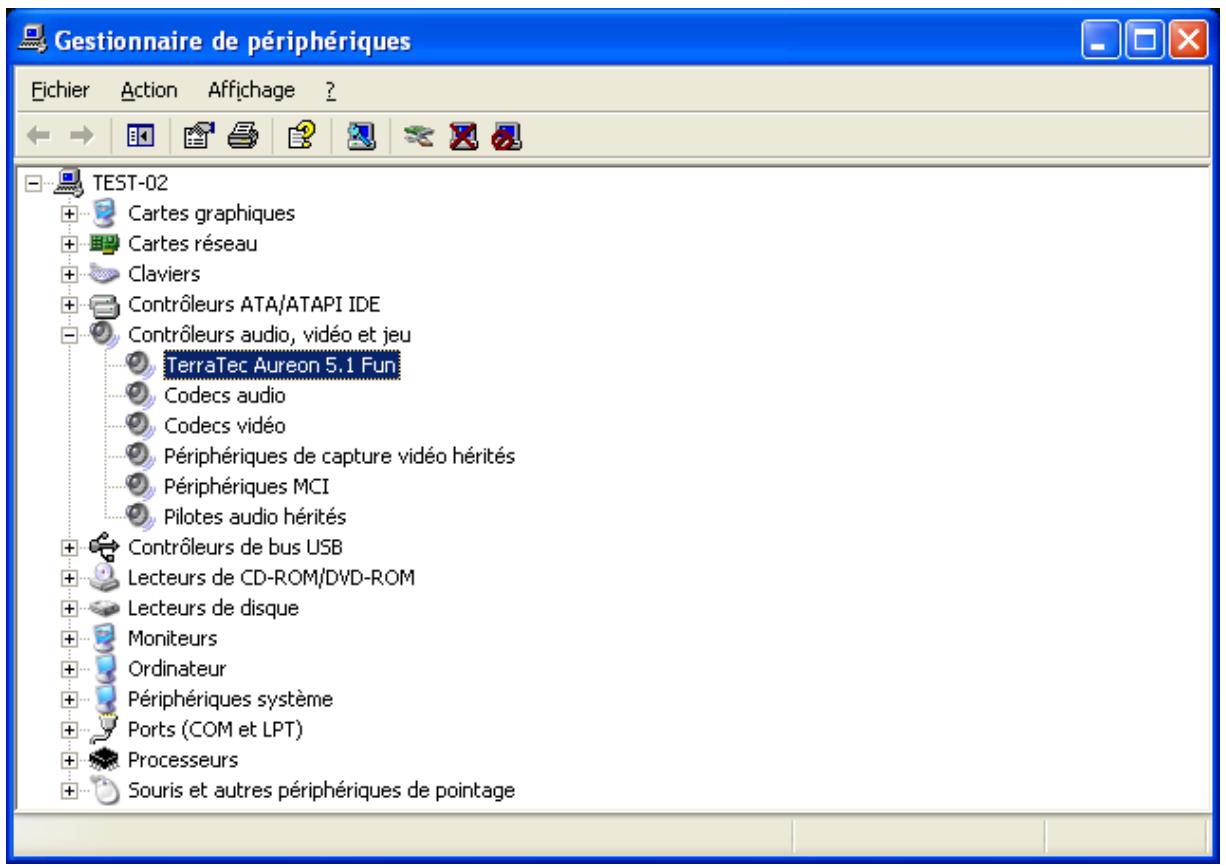Select Périphériques MCI label
Viewport: 1226px width, 868px height.
tap(246, 487)
